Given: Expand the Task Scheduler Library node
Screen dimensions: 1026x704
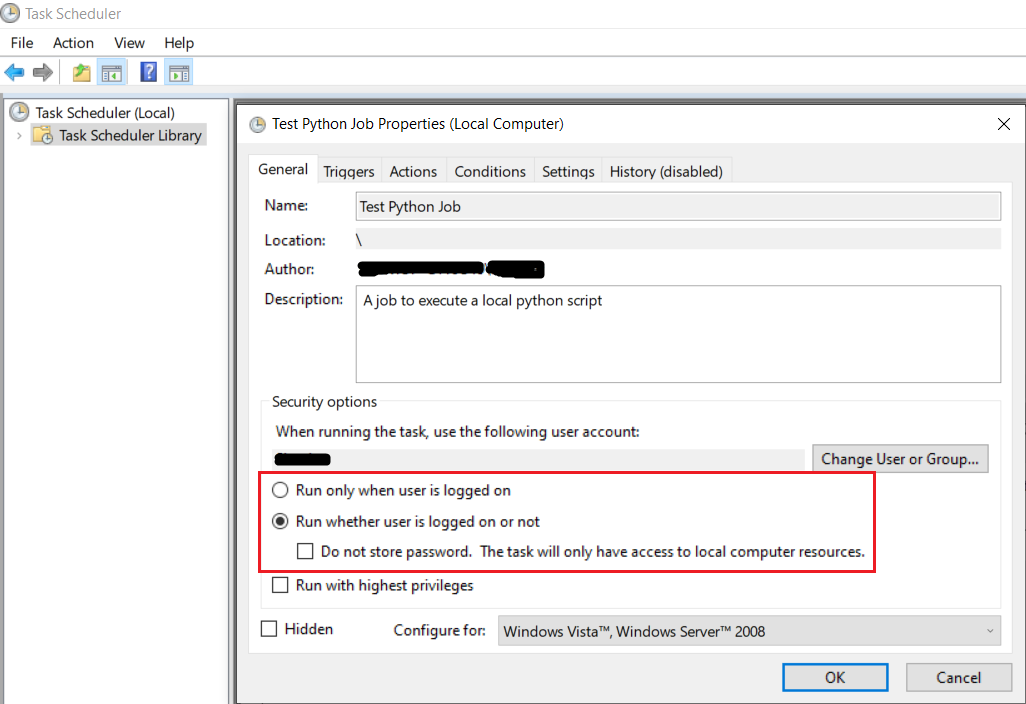Looking at the screenshot, I should [x=20, y=134].
